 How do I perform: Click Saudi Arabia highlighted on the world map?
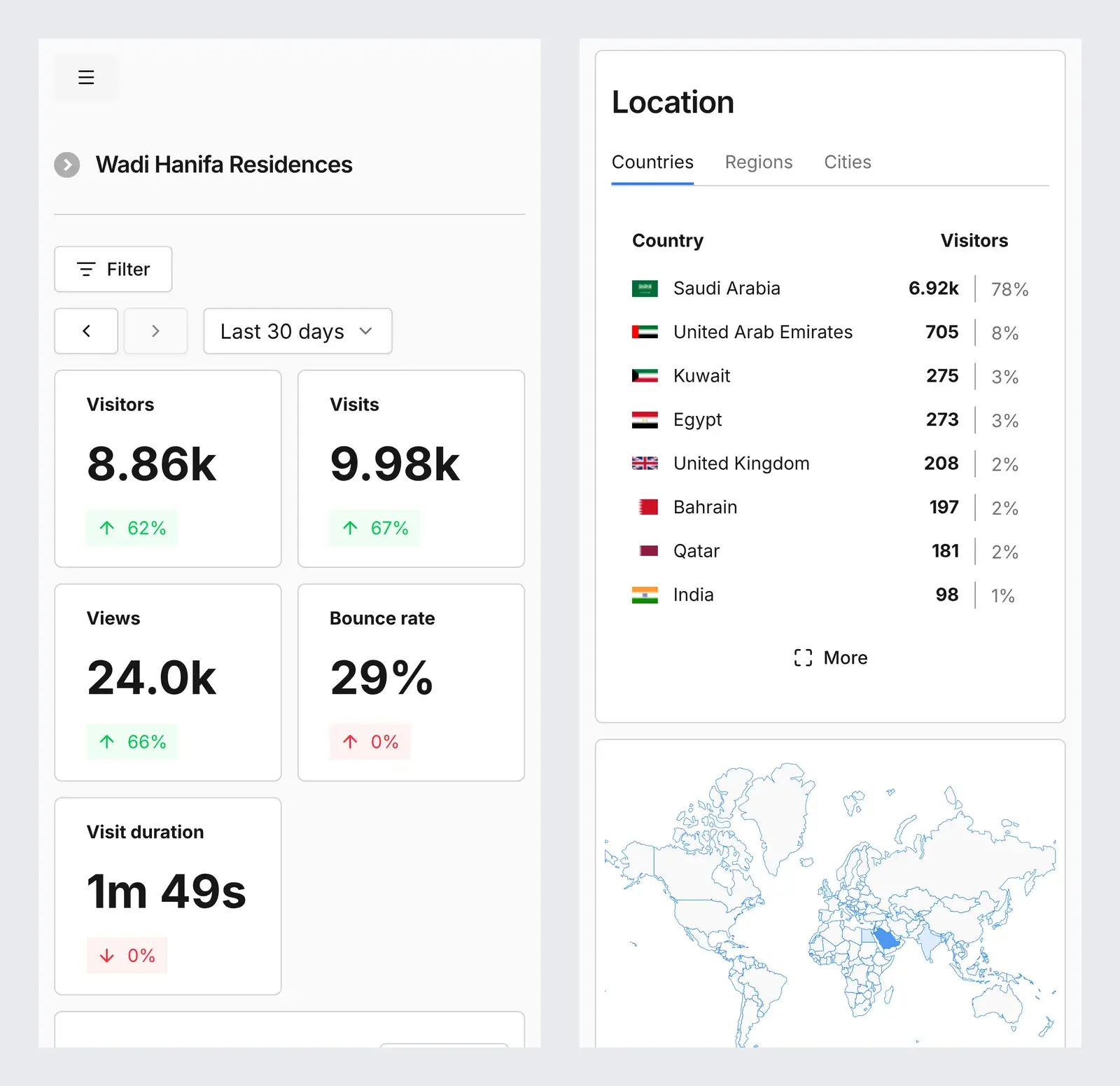pyautogui.click(x=886, y=938)
